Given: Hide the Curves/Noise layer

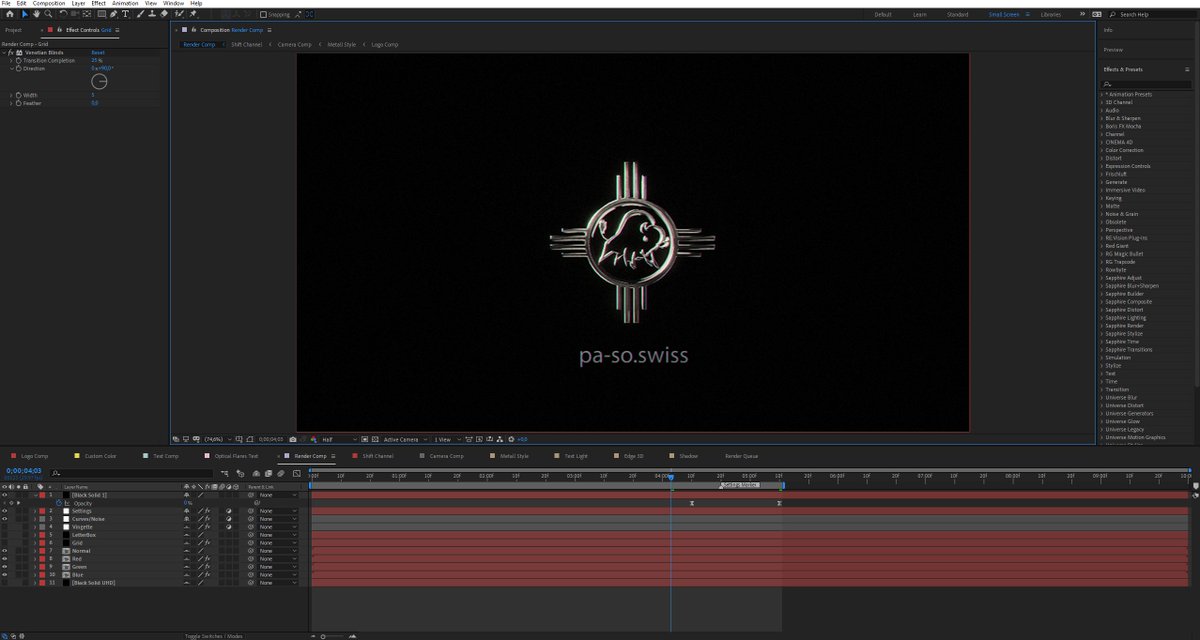Looking at the screenshot, I should pyautogui.click(x=5, y=519).
